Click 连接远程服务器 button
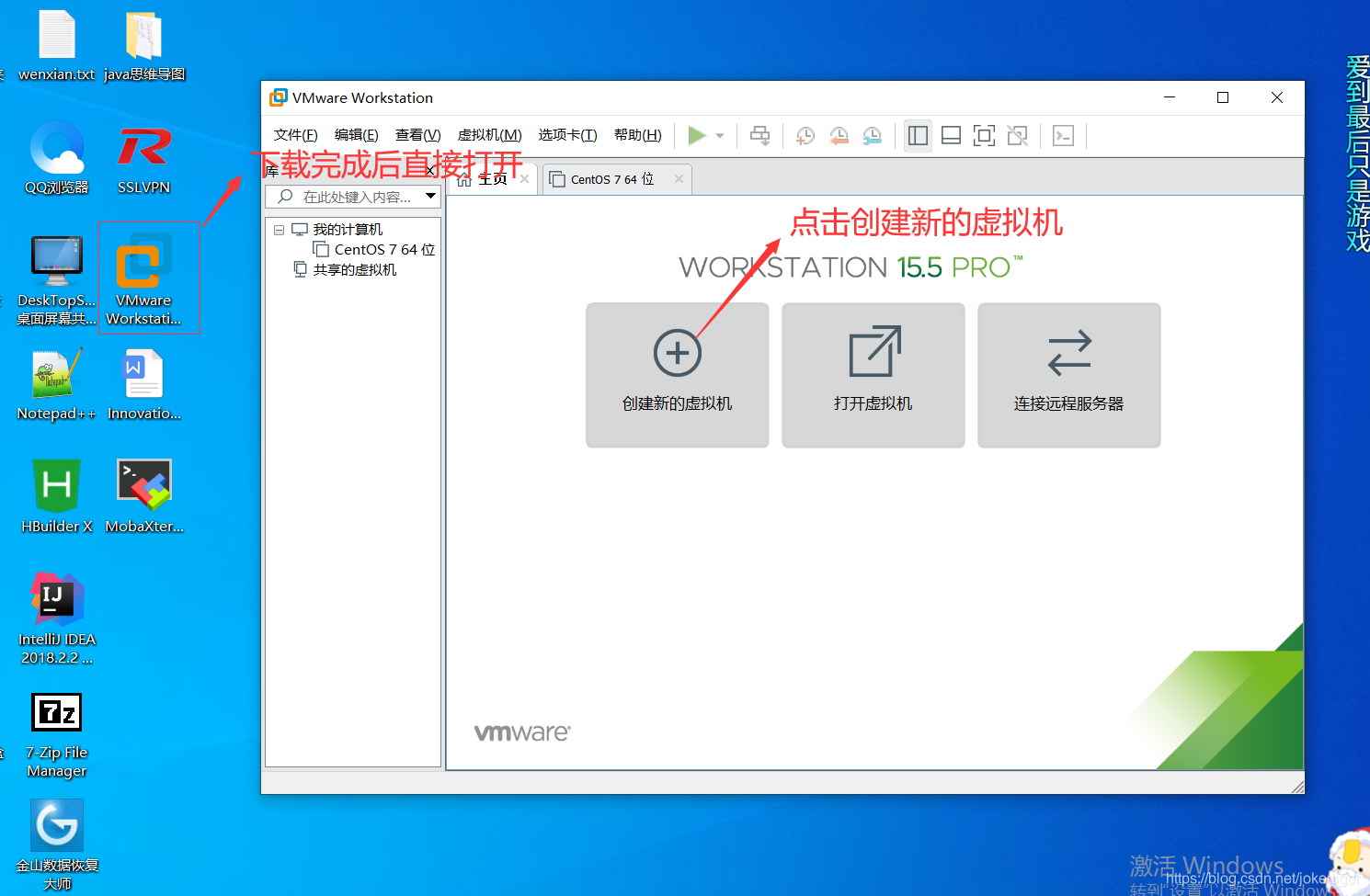This screenshot has width=1370, height=896. coord(1069,375)
